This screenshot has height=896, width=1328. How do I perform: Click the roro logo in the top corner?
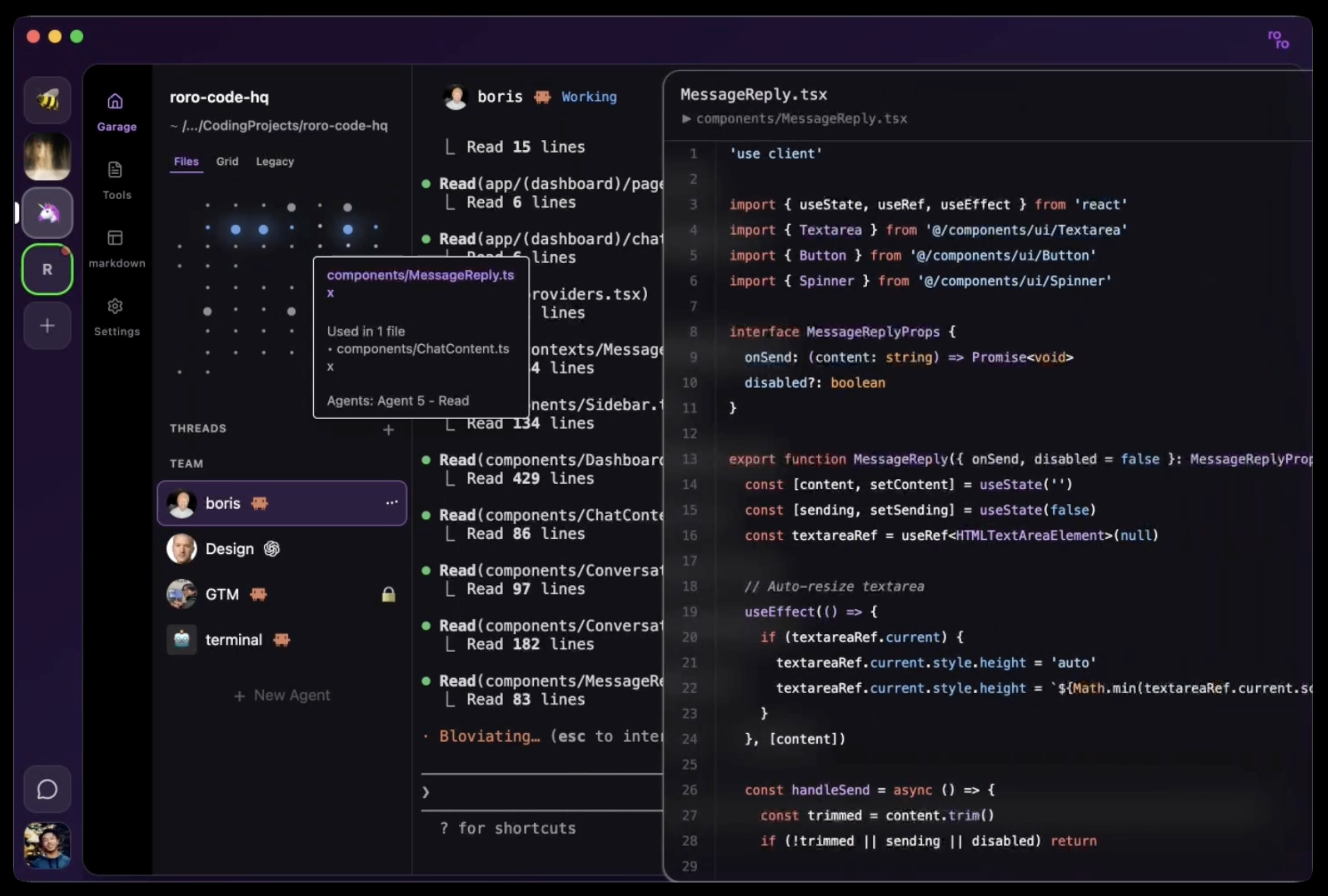coord(1278,39)
